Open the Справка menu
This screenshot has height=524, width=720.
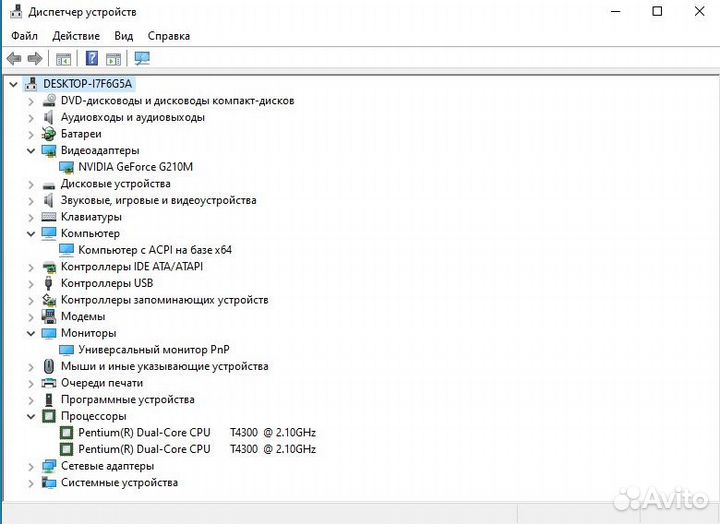tap(169, 36)
